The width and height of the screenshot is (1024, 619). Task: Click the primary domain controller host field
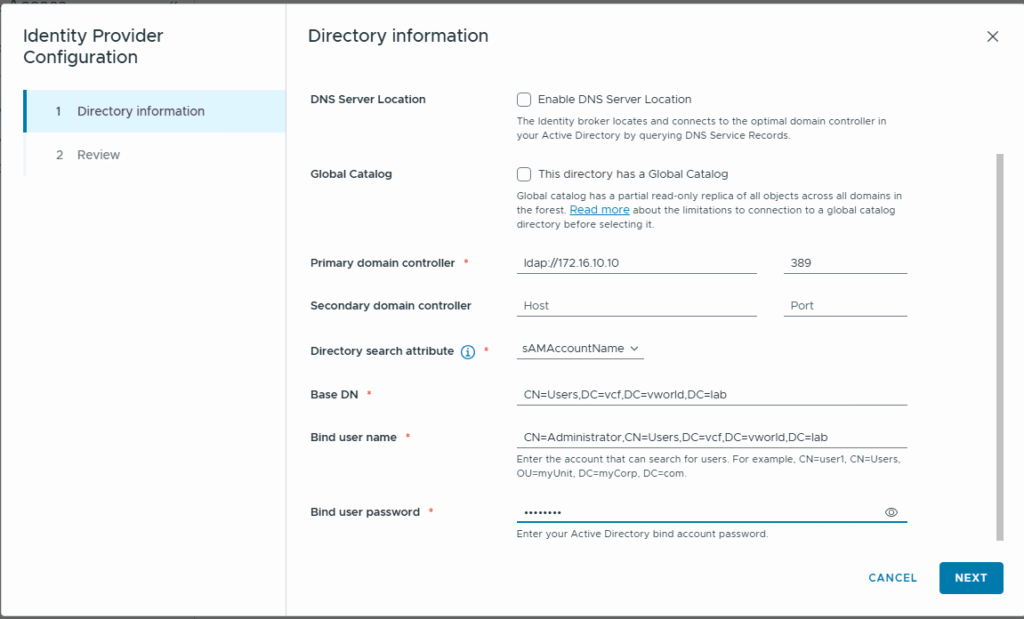(x=636, y=263)
